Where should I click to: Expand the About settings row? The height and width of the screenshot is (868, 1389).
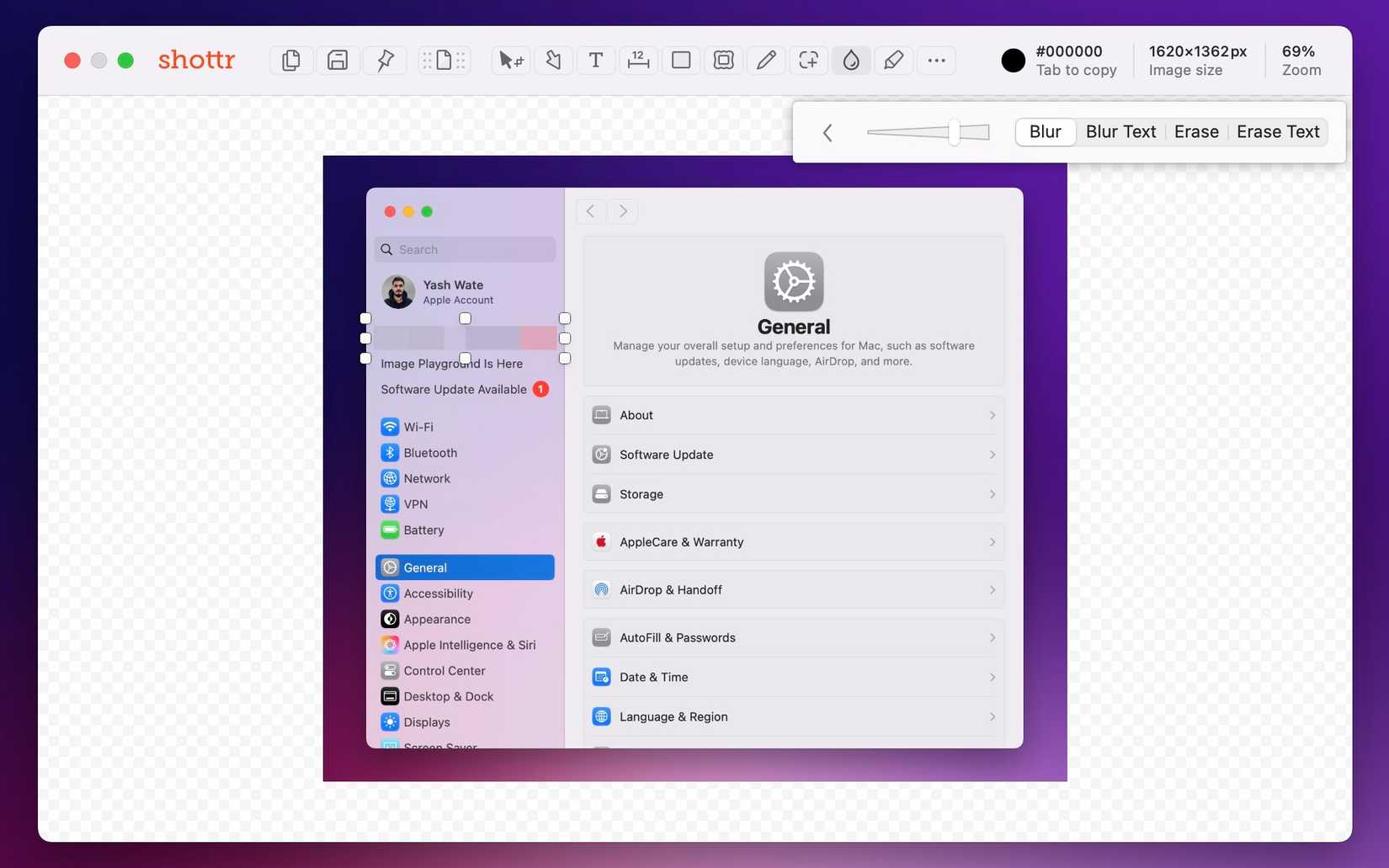click(x=793, y=414)
